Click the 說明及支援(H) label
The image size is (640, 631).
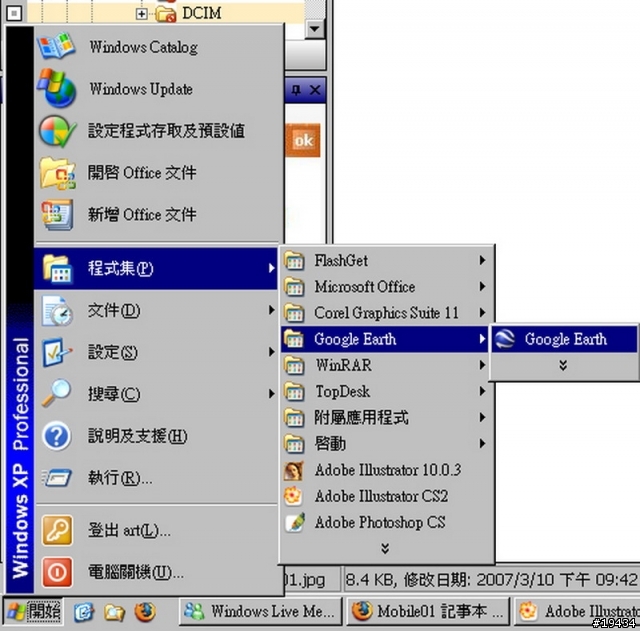click(x=138, y=436)
